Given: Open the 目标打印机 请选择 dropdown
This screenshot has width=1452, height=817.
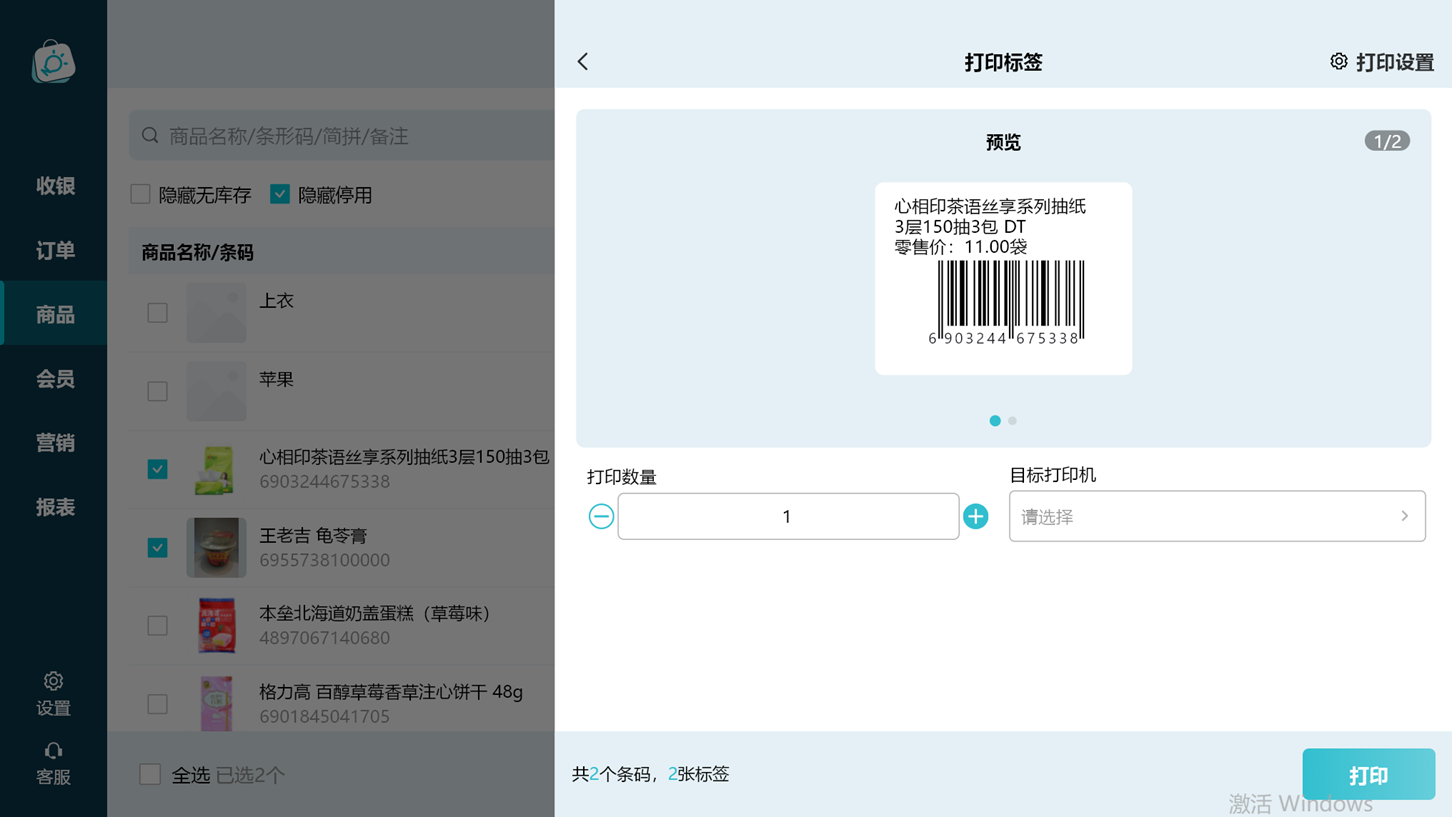Looking at the screenshot, I should click(x=1217, y=516).
